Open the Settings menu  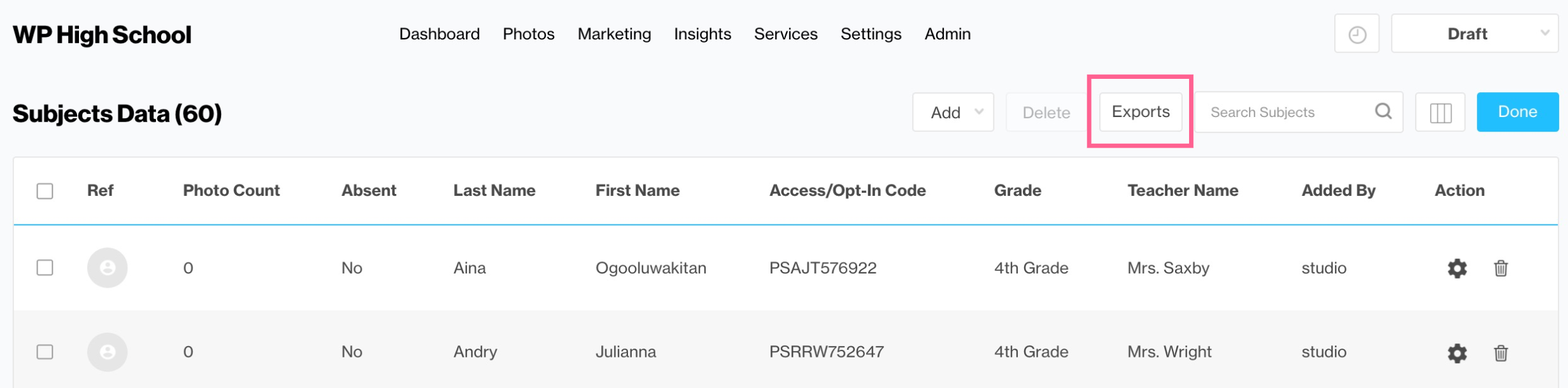coord(871,34)
